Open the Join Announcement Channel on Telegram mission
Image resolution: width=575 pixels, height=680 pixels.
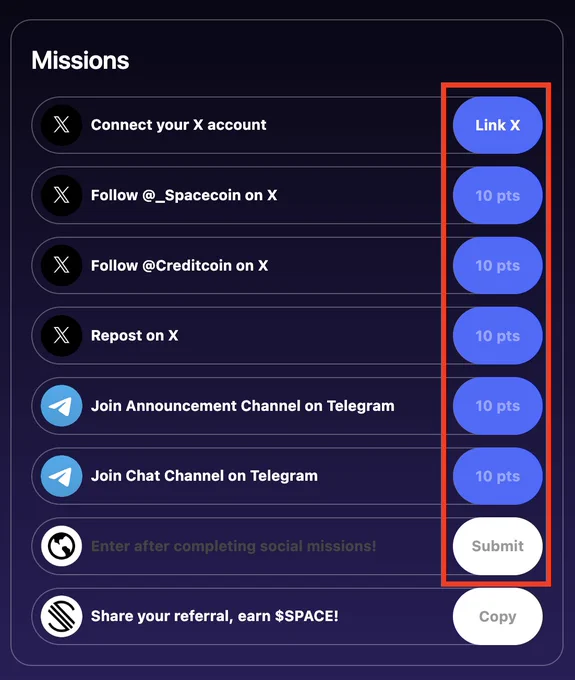point(243,406)
